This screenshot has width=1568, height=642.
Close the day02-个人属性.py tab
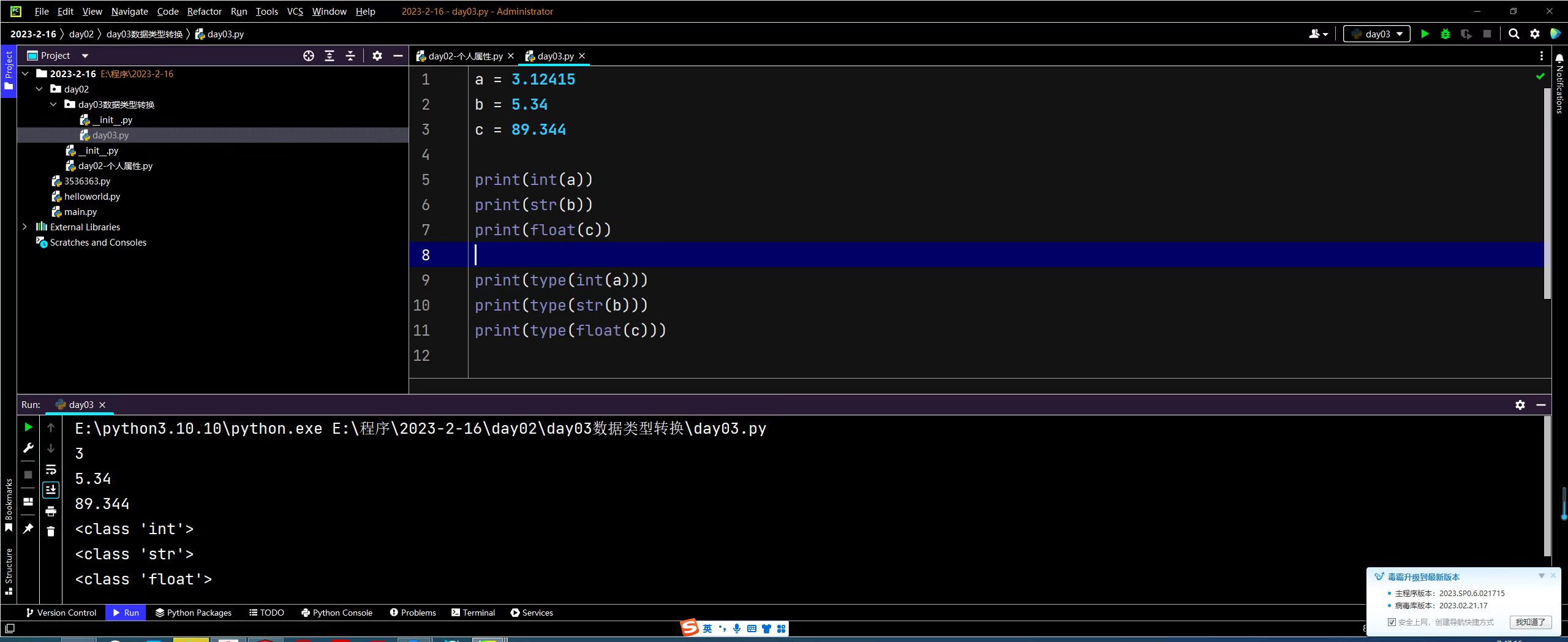pos(511,56)
